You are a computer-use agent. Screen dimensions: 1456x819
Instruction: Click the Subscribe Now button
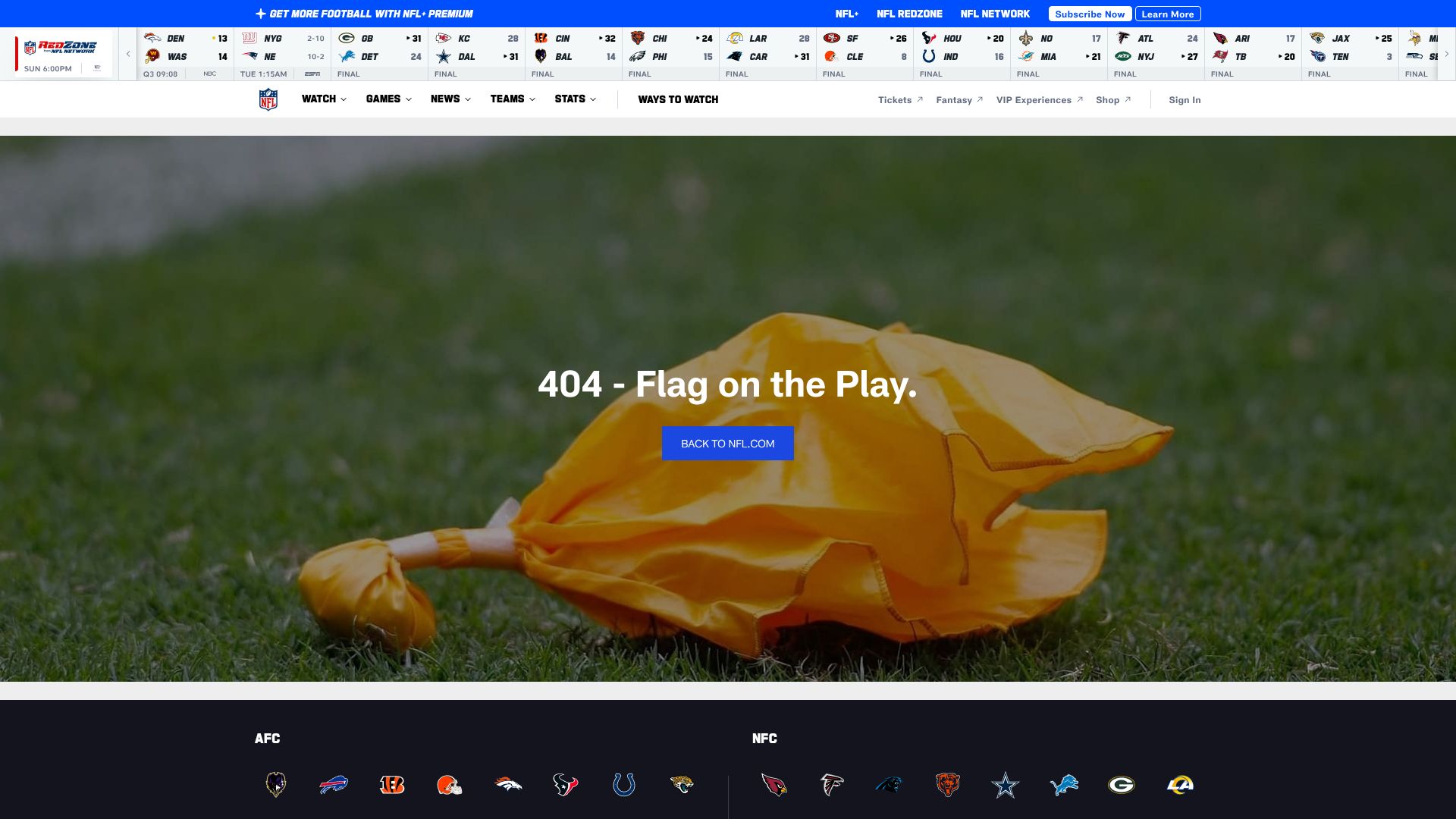(x=1090, y=14)
